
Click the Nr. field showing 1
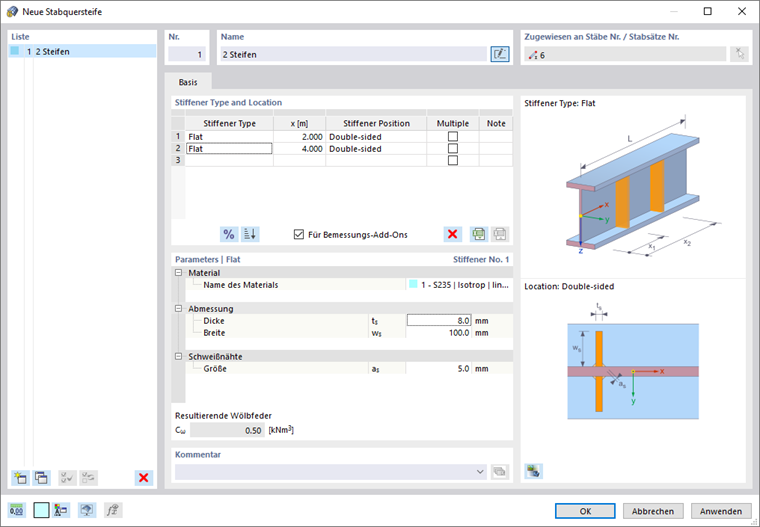point(187,54)
